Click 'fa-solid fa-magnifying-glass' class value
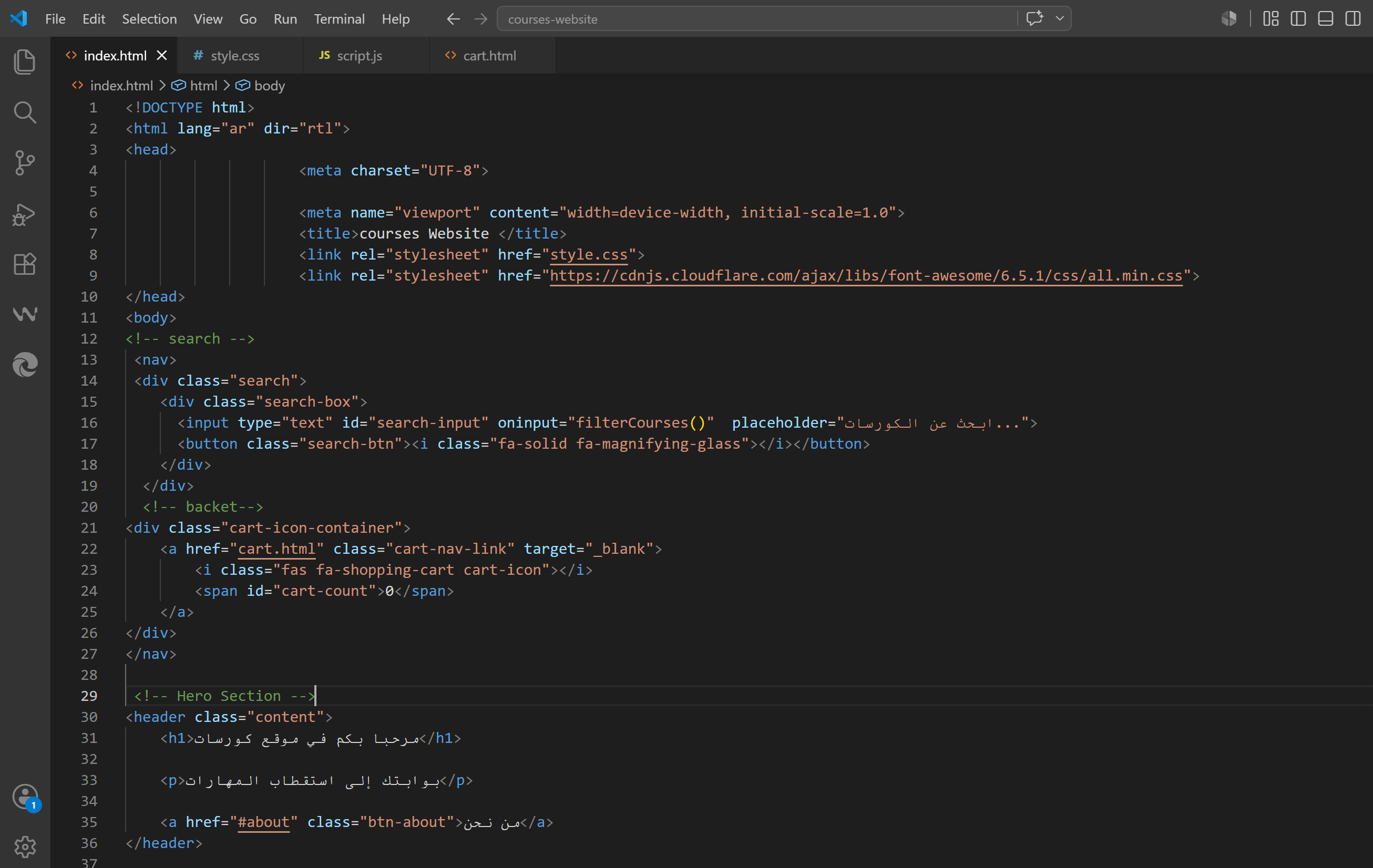 point(619,444)
